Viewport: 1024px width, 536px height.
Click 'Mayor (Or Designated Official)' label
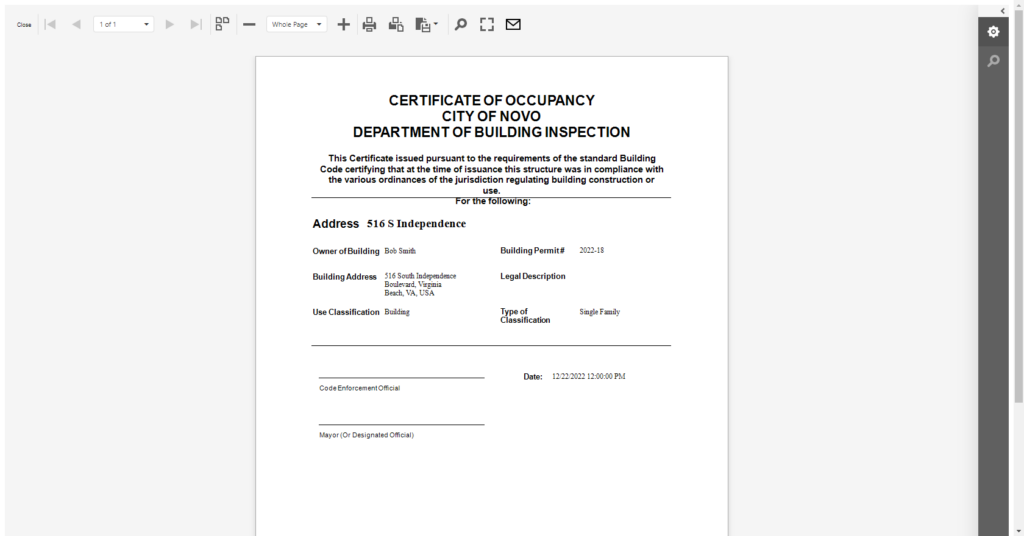click(366, 435)
